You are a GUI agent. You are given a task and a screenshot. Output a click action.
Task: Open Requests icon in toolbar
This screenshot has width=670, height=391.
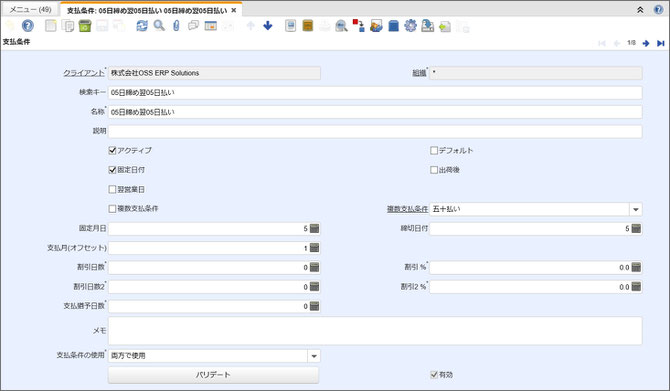(x=376, y=26)
